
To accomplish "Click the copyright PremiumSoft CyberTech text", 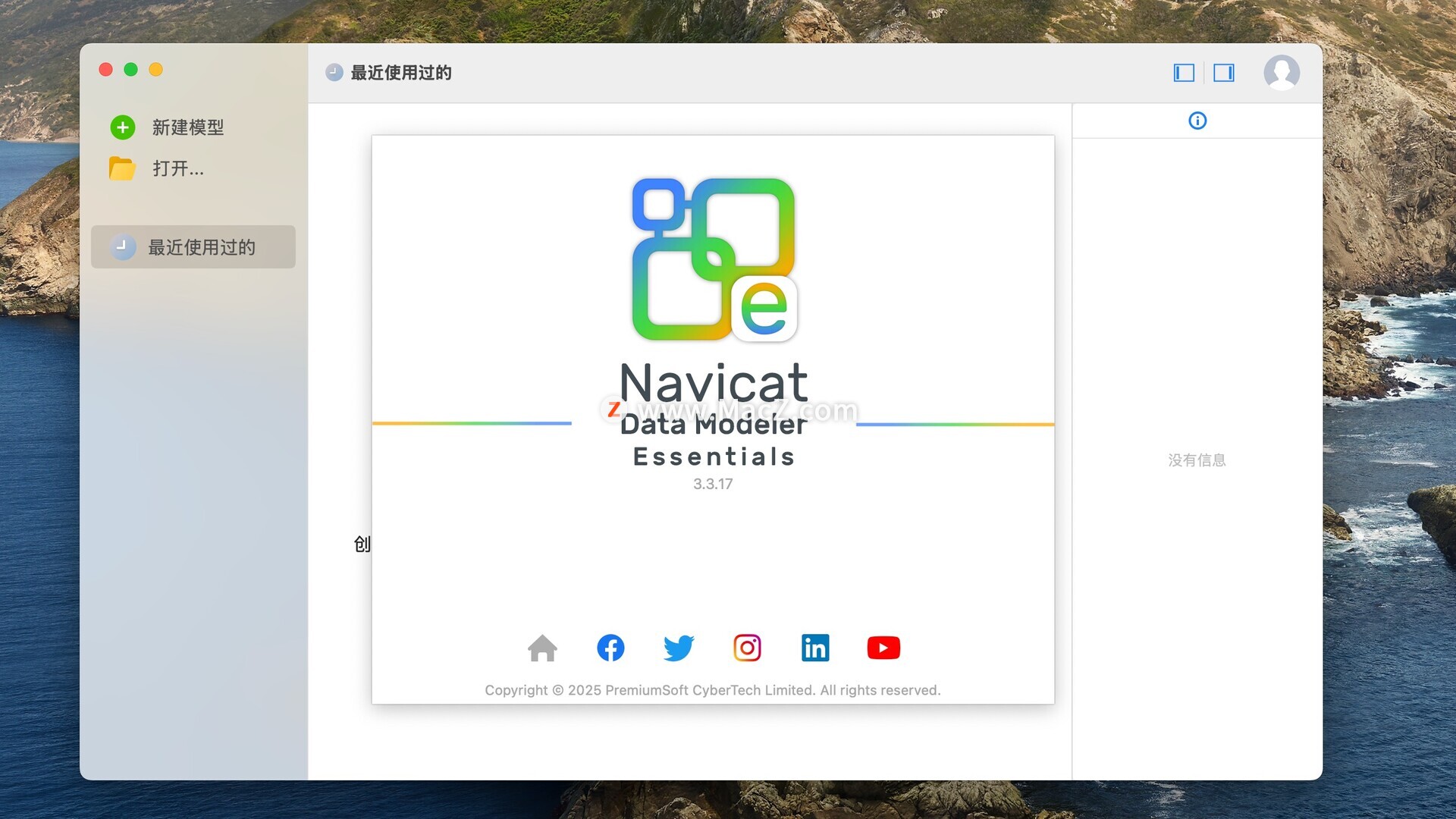I will click(713, 690).
